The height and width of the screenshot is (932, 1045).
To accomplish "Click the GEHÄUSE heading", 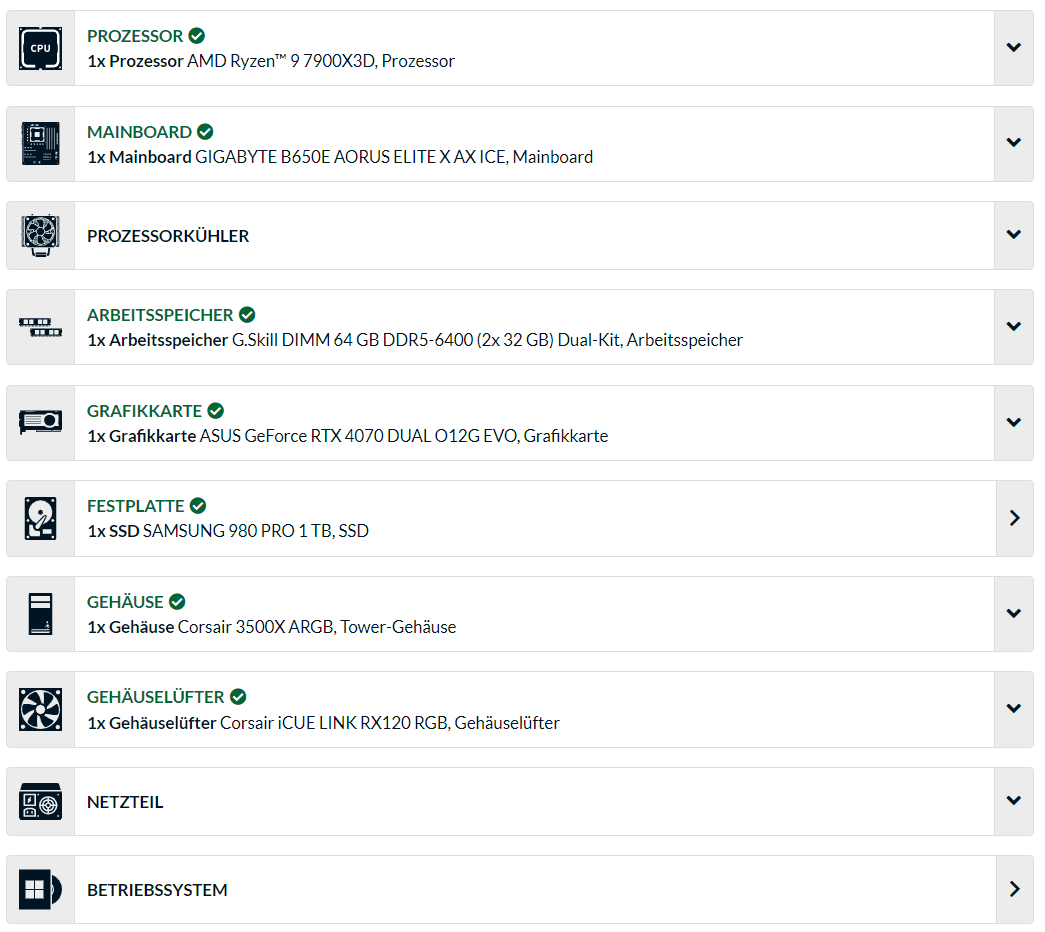I will (x=125, y=602).
